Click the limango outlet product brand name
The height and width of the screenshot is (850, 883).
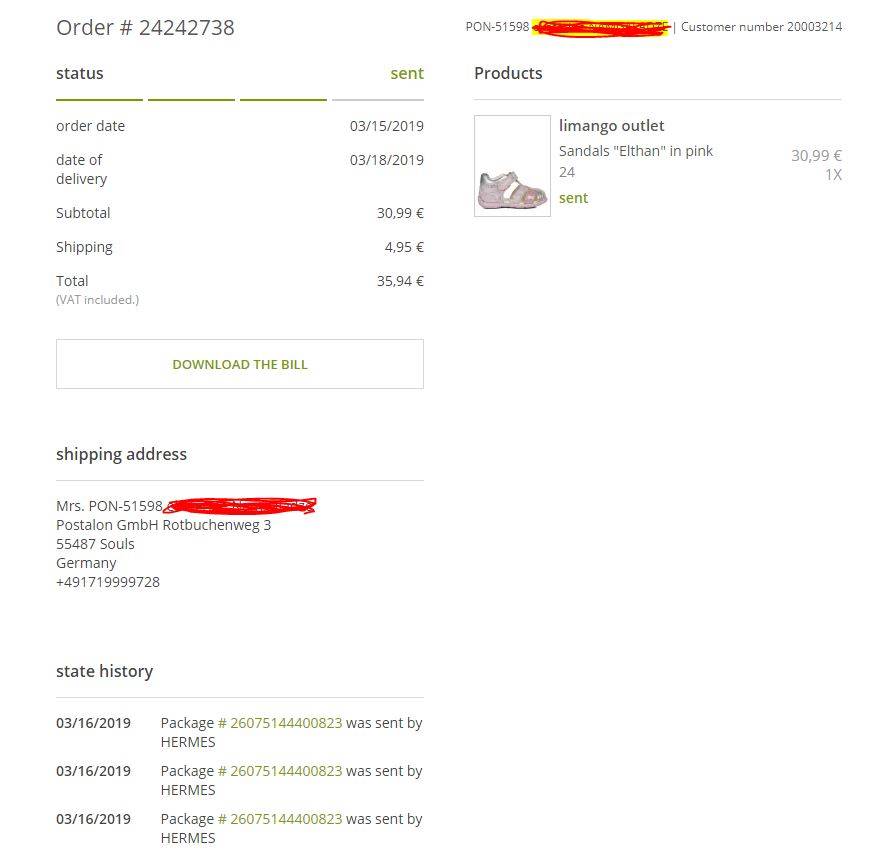click(611, 126)
